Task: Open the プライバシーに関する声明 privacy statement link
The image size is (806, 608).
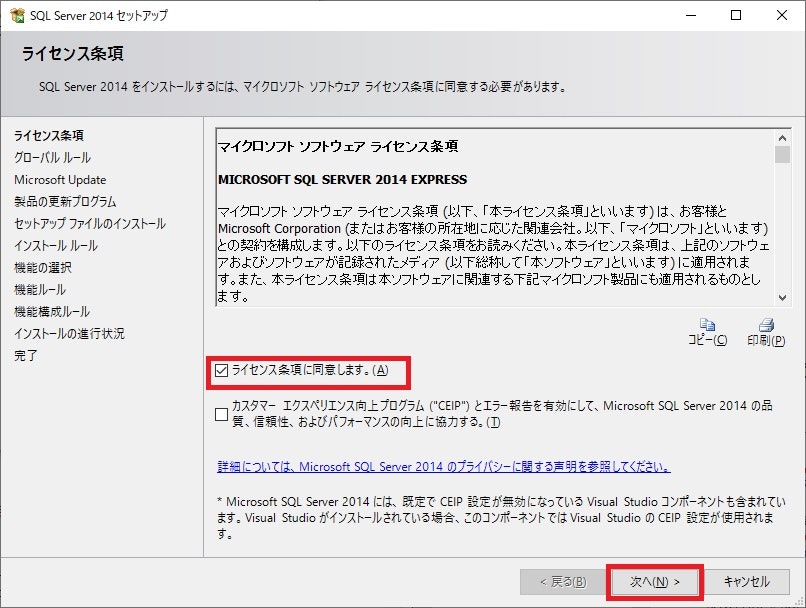Action: pyautogui.click(x=444, y=467)
